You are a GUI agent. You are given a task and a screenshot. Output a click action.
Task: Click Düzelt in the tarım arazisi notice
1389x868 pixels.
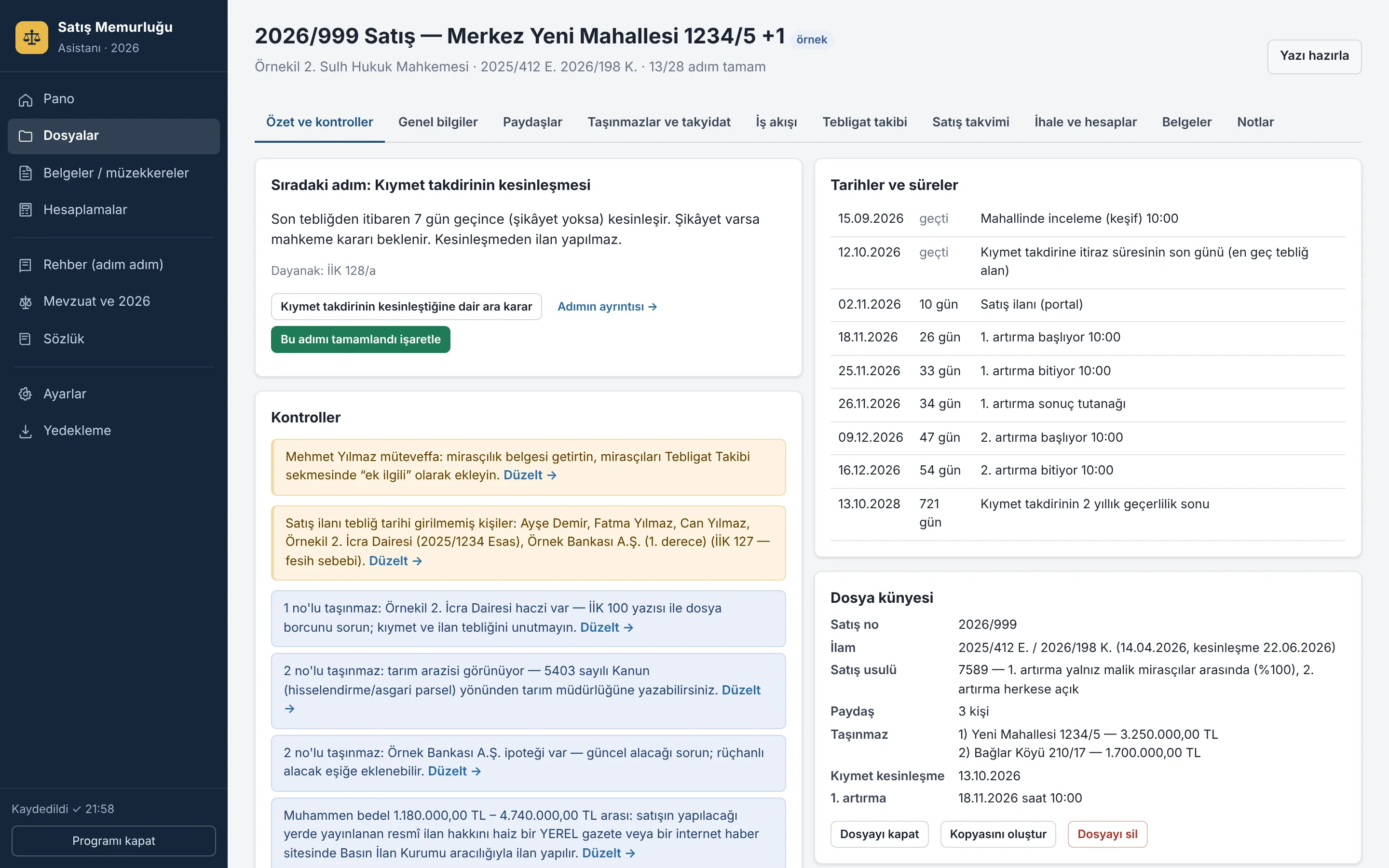point(741,690)
